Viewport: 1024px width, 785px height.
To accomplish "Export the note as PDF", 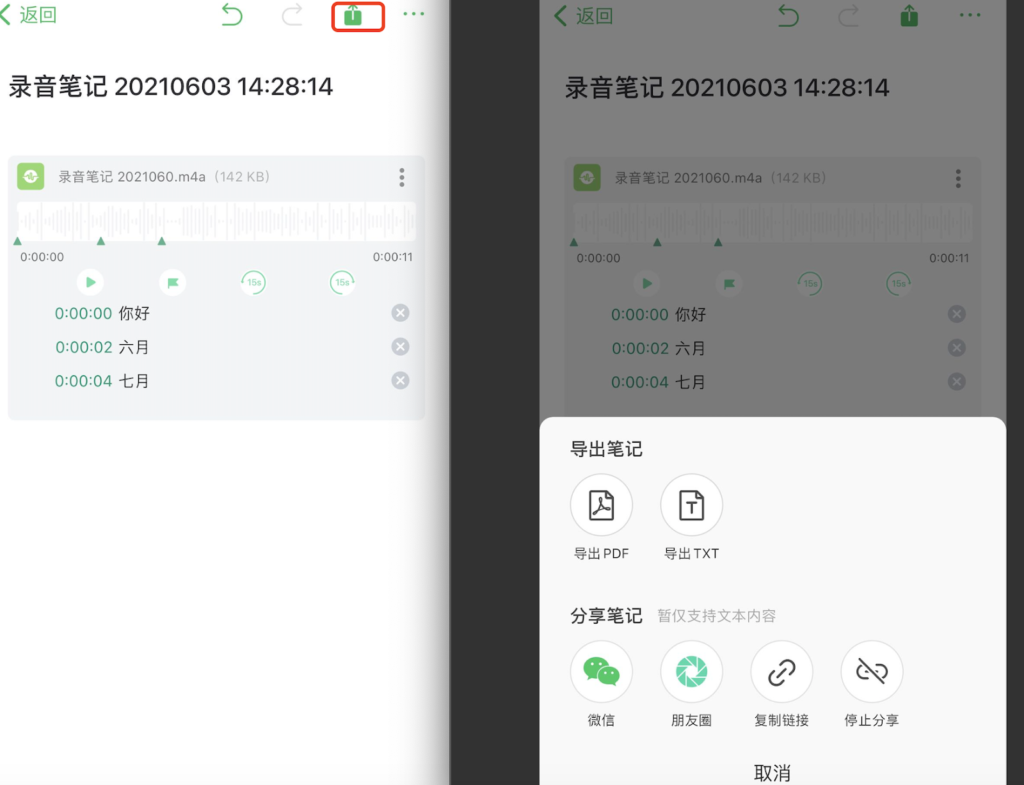I will coord(601,506).
